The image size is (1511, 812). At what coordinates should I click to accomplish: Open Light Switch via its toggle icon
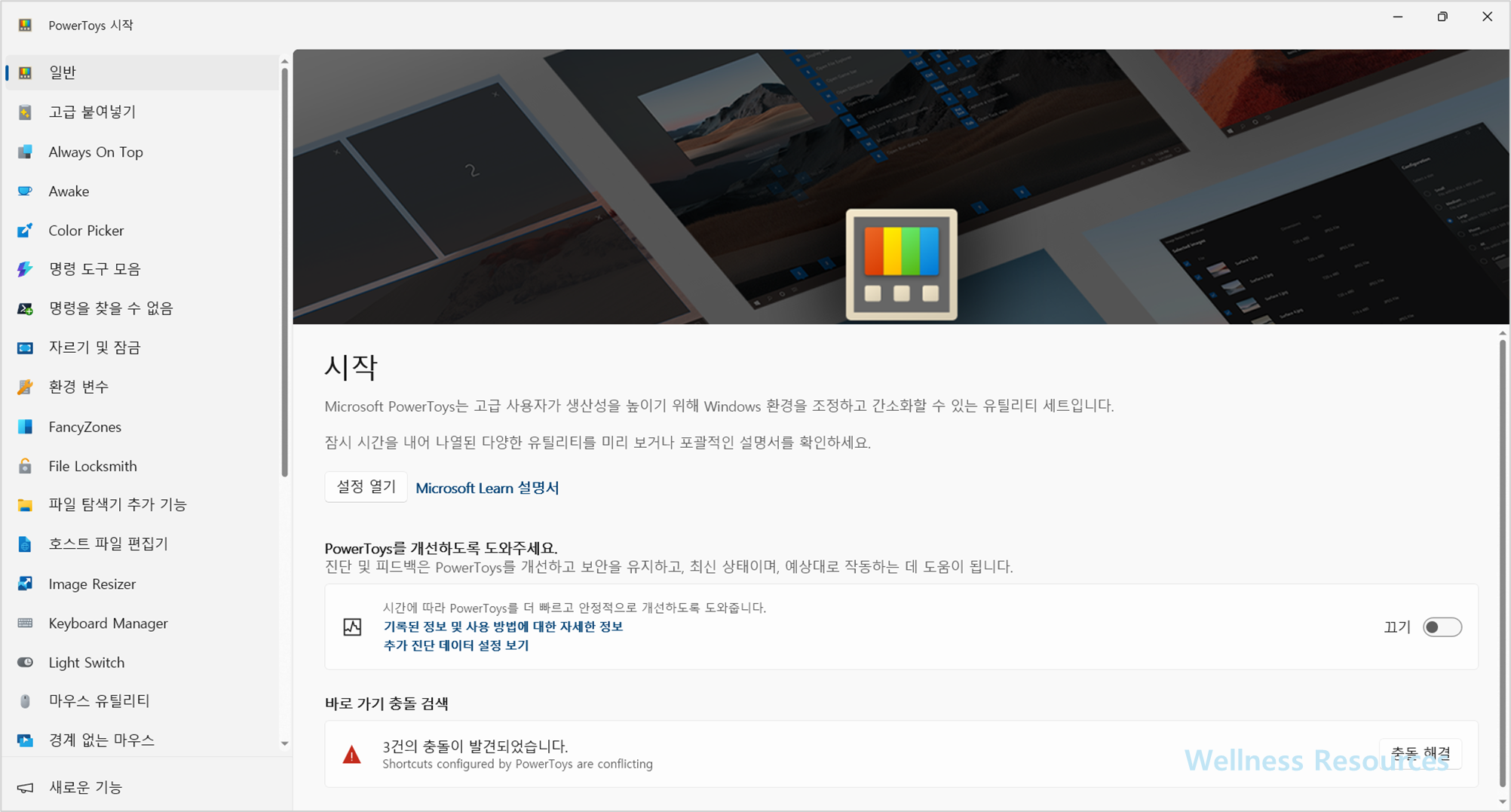click(x=25, y=662)
